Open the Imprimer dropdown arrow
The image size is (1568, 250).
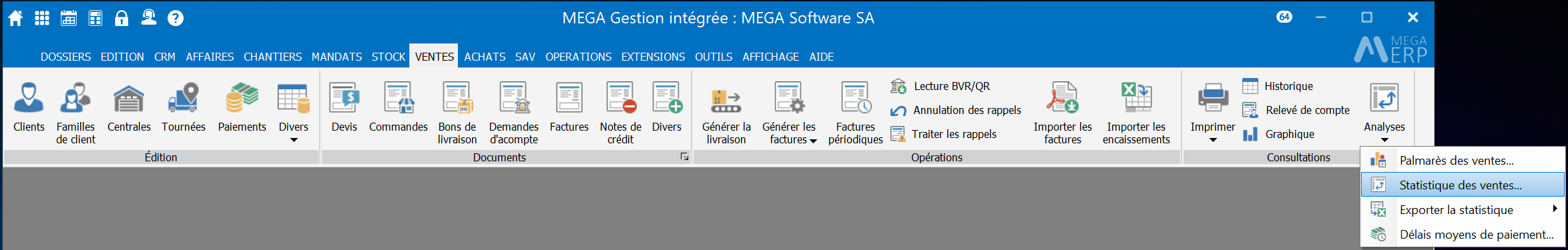point(1213,140)
